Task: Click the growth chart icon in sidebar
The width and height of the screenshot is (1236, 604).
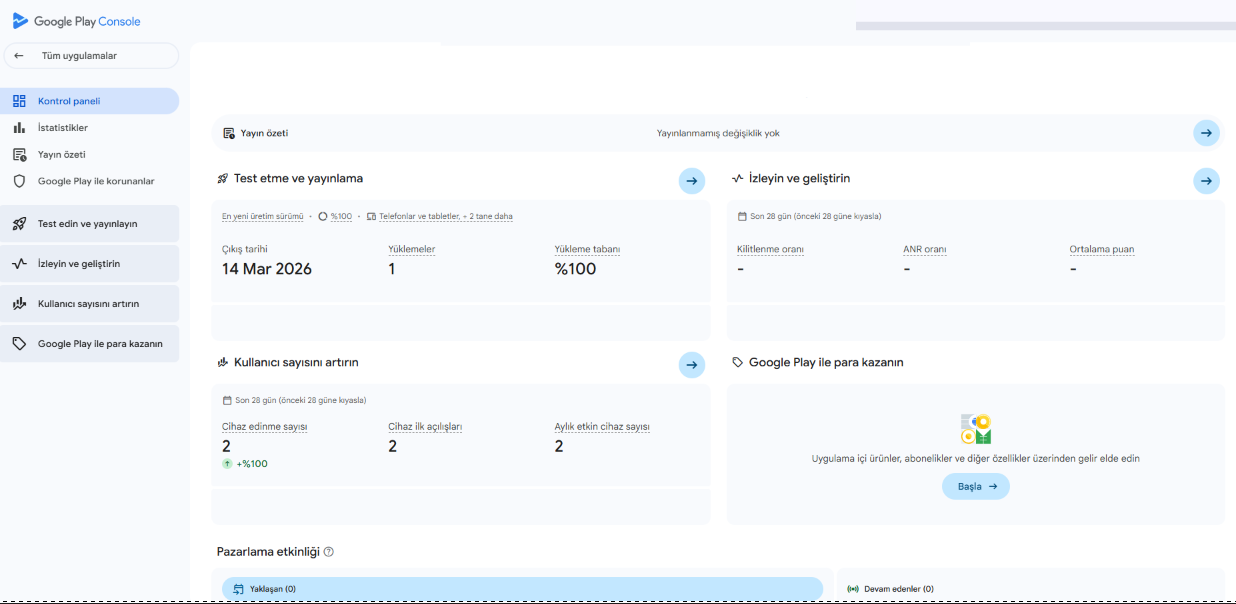Action: click(19, 304)
